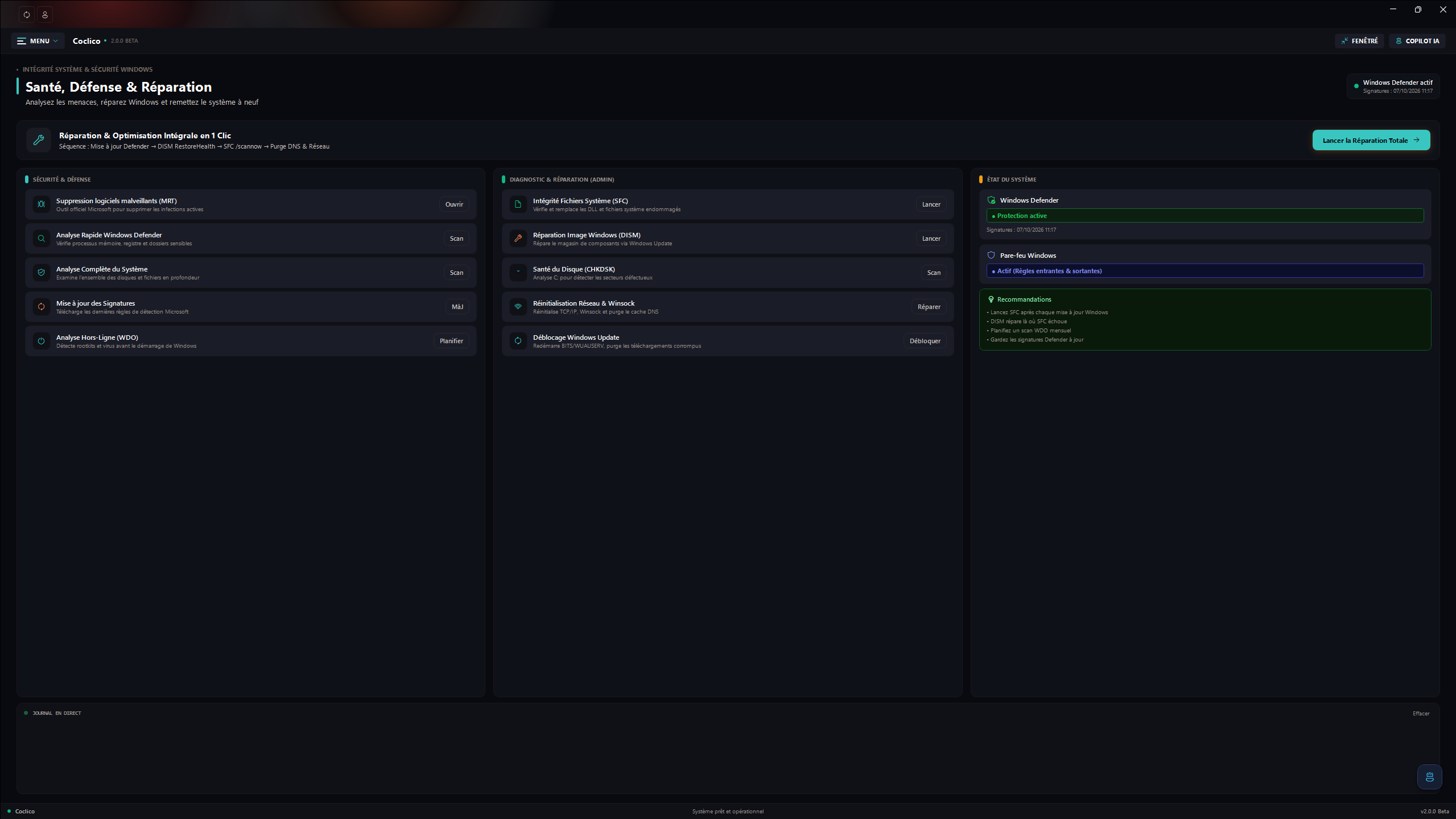This screenshot has width=1456, height=819.
Task: Click the Coclico application title in the header
Action: pos(86,41)
